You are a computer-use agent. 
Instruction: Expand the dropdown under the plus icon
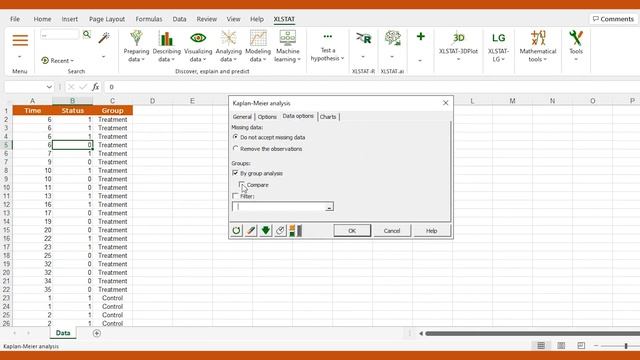click(420, 61)
